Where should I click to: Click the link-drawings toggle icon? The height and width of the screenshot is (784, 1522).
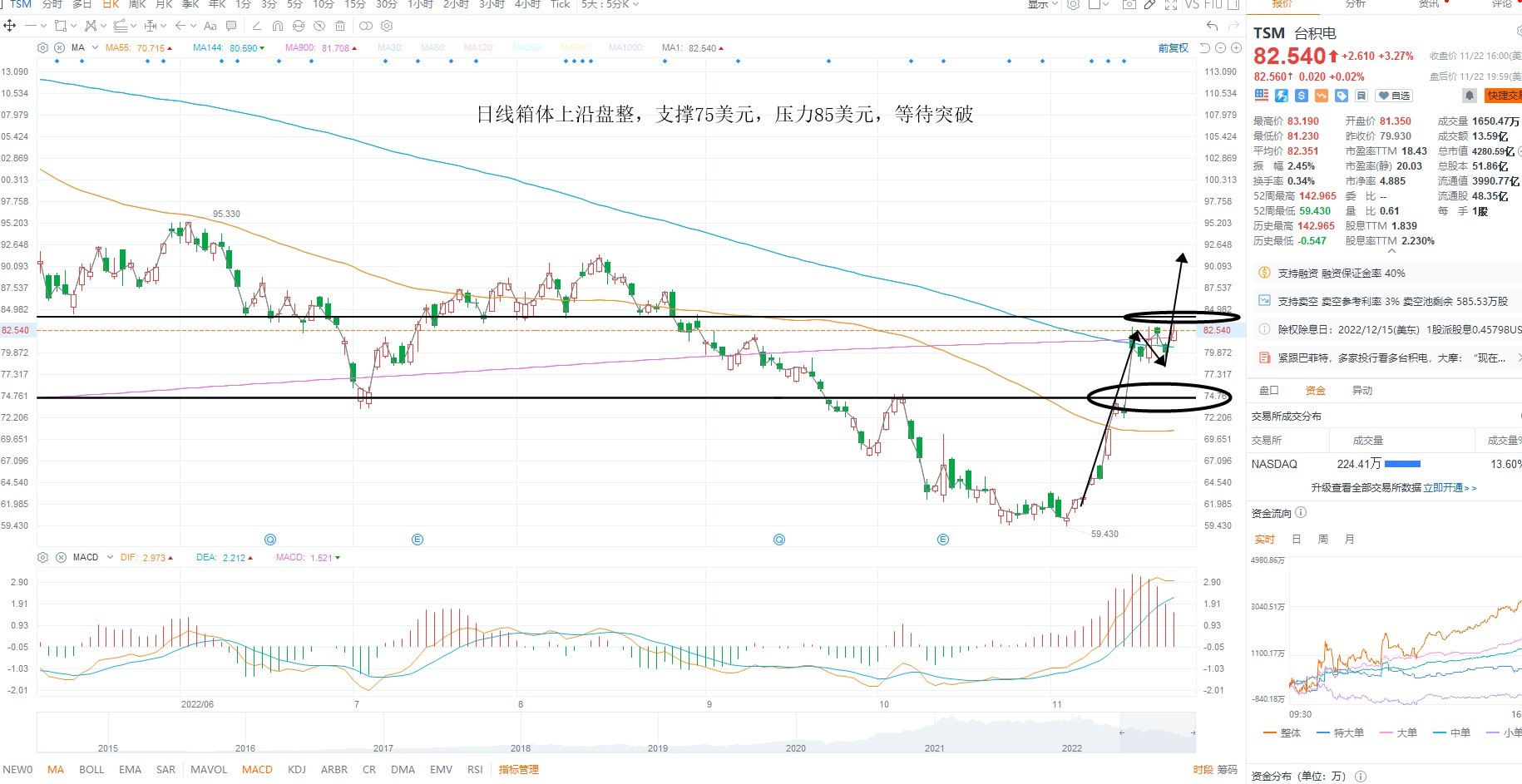[366, 26]
